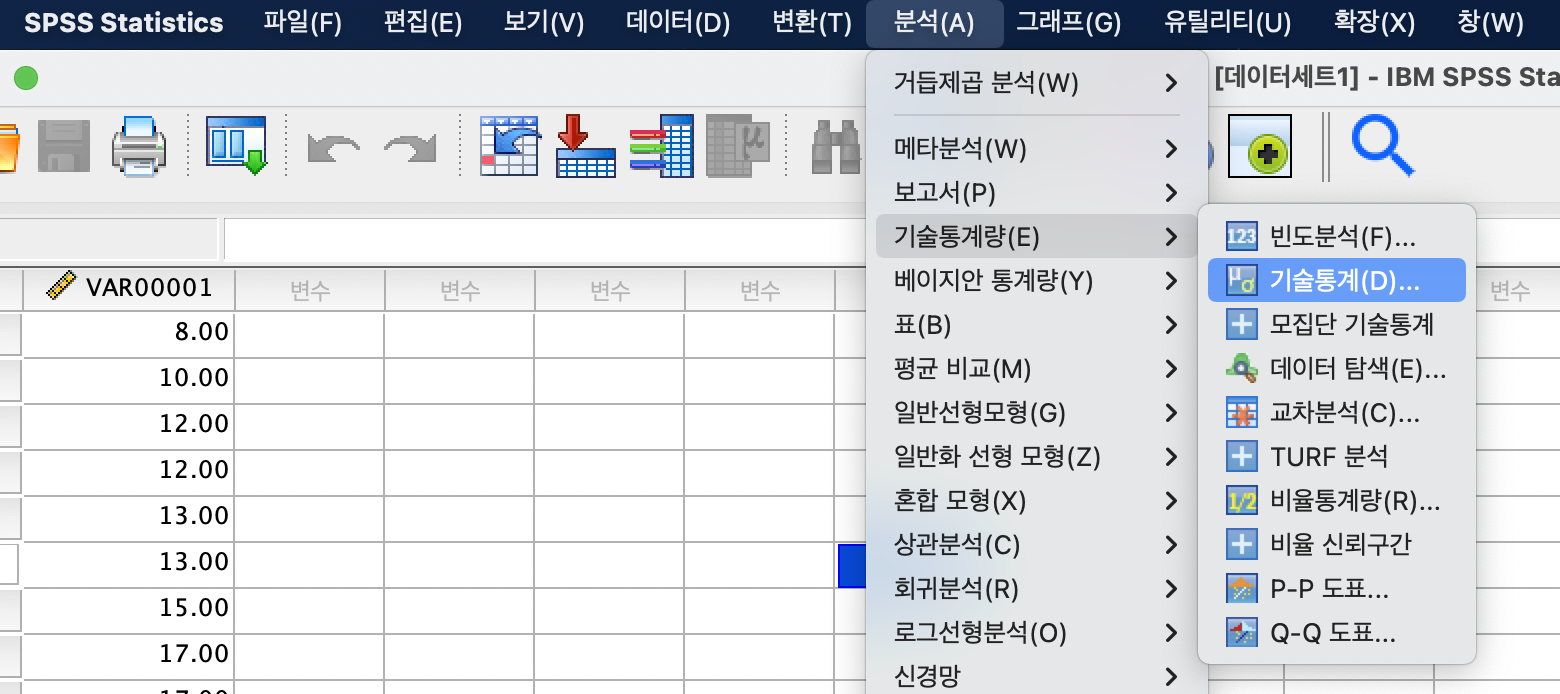This screenshot has height=694, width=1560.
Task: Choose 모집단 기술통계 item
Action: point(1337,325)
